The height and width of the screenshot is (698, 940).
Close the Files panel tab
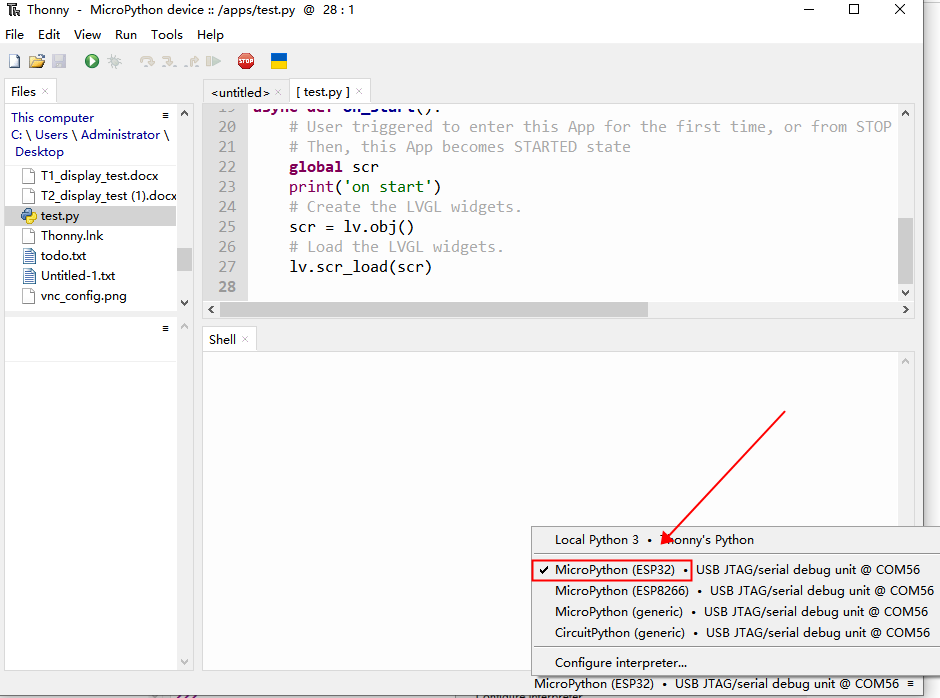tap(45, 92)
